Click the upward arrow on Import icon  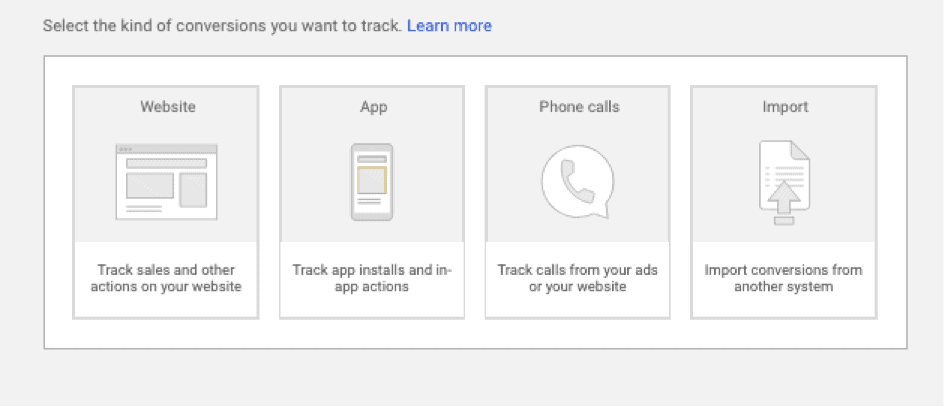coord(784,197)
